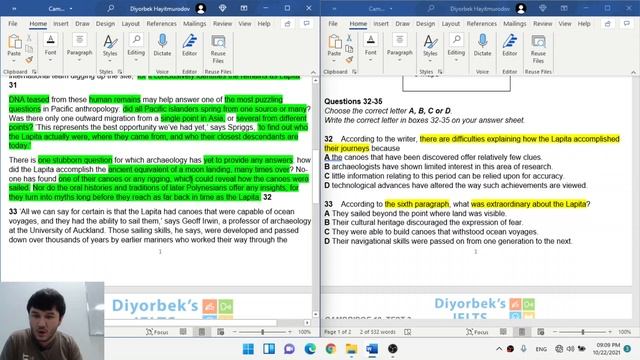Screen dimensions: 640x360
Task: Click Page 1 of 2 indicator
Action: pos(337,332)
